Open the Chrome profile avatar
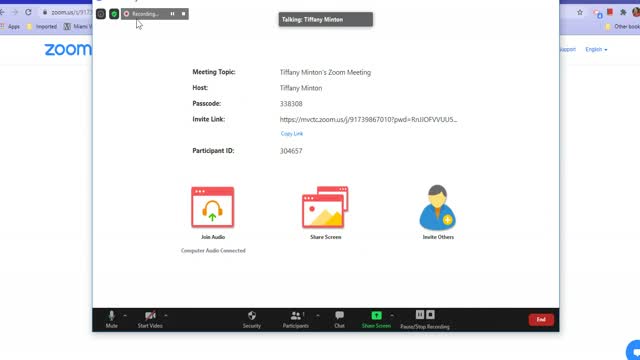The height and width of the screenshot is (360, 640). (636, 12)
